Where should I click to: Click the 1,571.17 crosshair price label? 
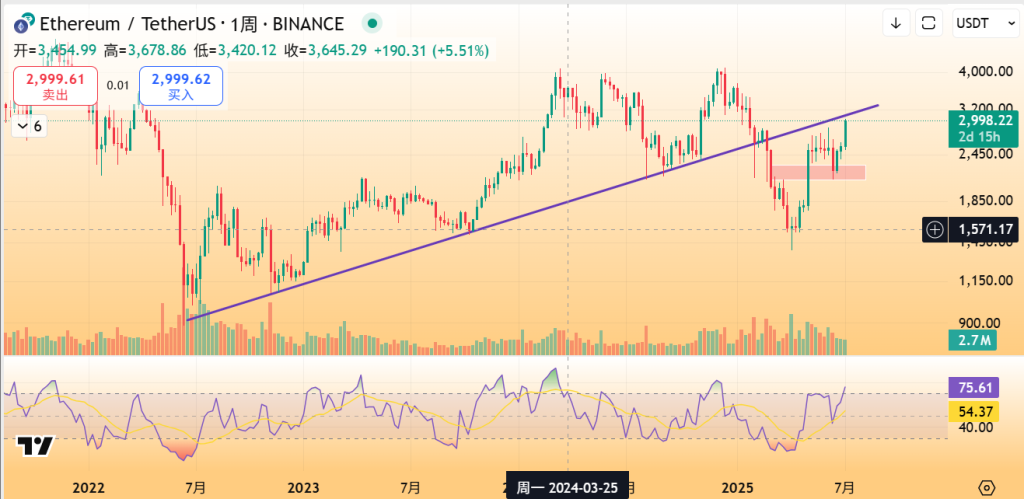pos(985,229)
